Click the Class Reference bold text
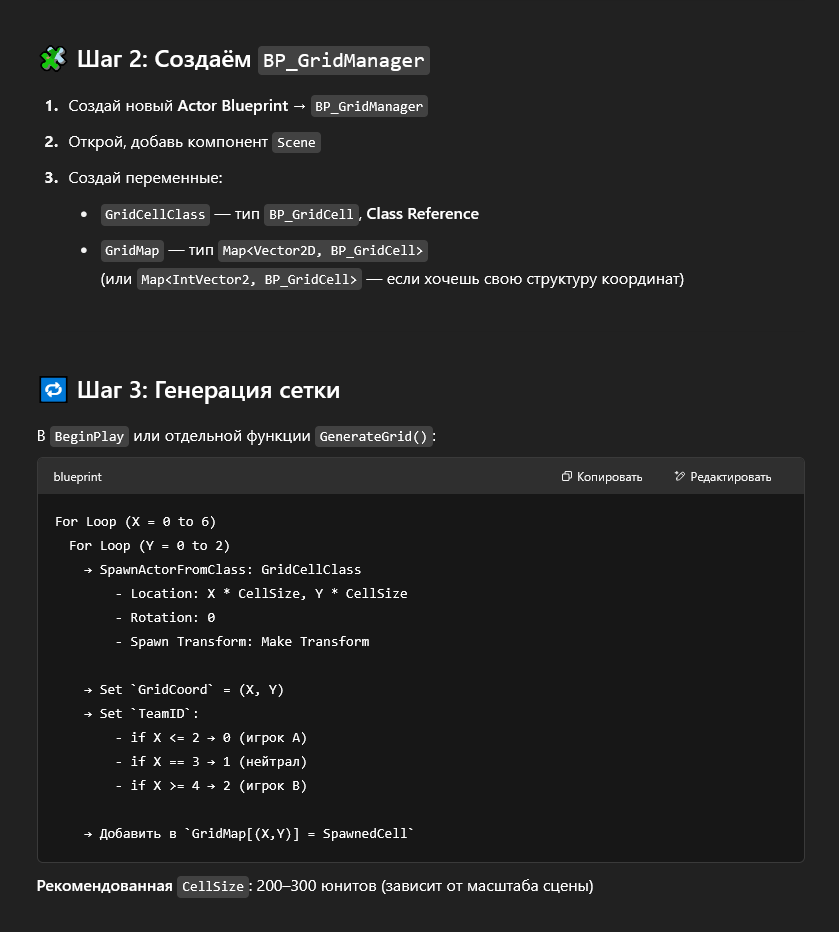The height and width of the screenshot is (932, 839). tap(422, 214)
